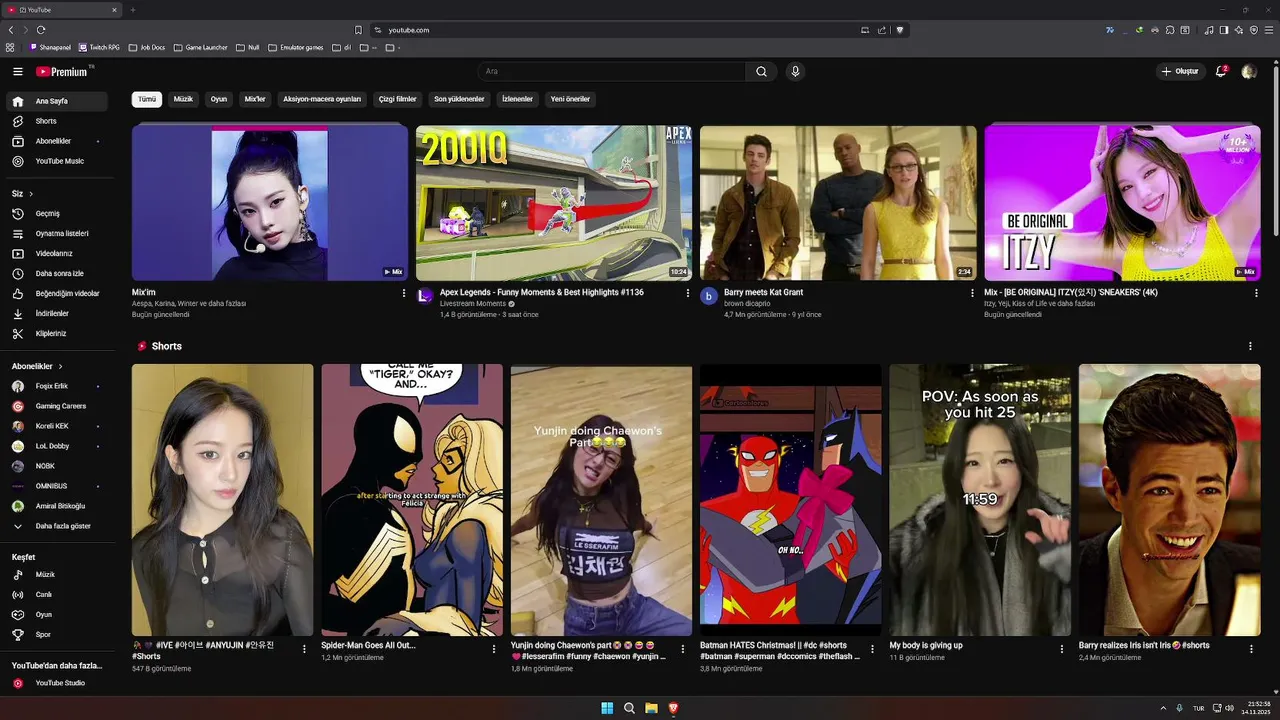Click the Oluştur create button
Screen dimensions: 1280x720
coord(1180,72)
